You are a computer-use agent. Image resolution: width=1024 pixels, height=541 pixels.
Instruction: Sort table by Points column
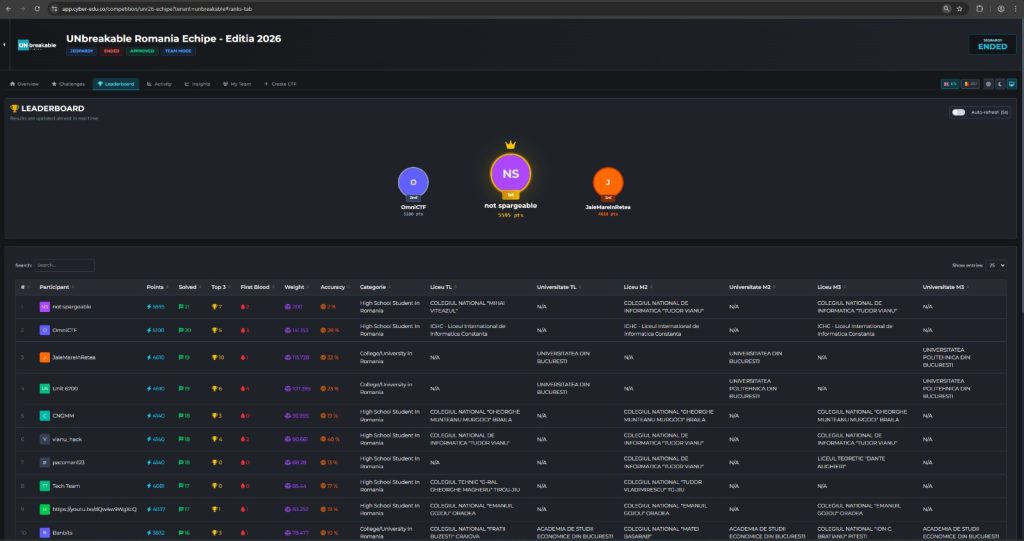coord(155,286)
